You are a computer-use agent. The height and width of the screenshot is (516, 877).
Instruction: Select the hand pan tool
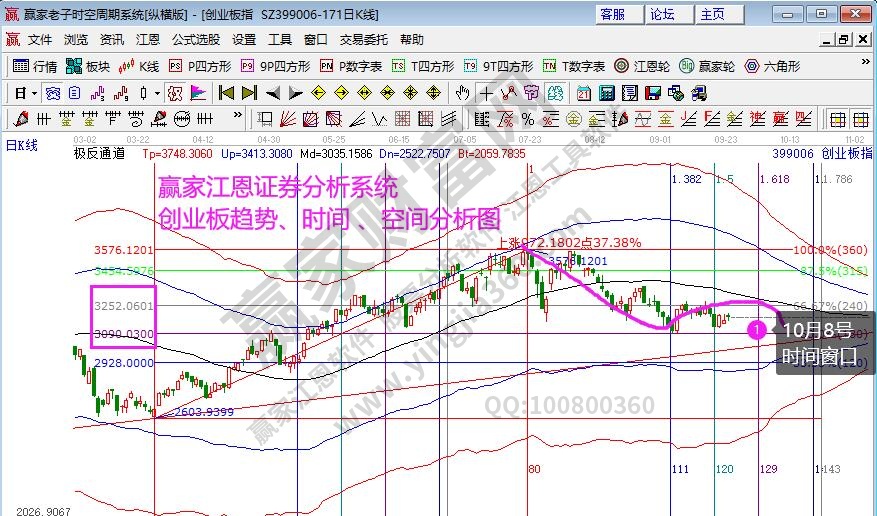462,93
